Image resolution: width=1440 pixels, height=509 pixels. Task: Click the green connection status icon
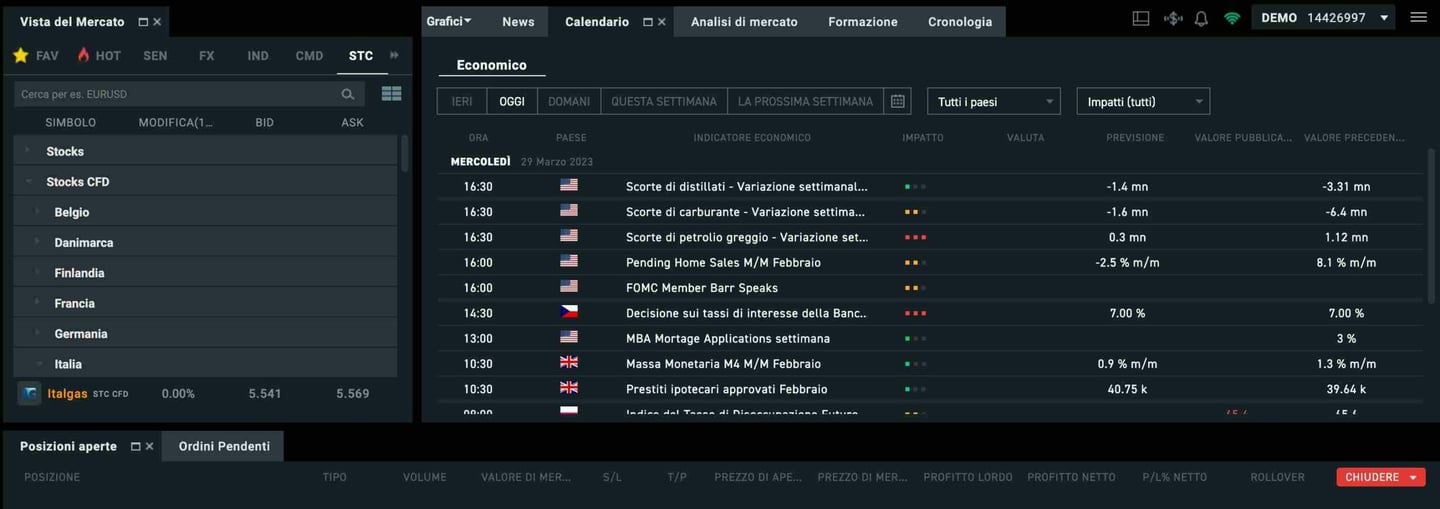click(1231, 18)
